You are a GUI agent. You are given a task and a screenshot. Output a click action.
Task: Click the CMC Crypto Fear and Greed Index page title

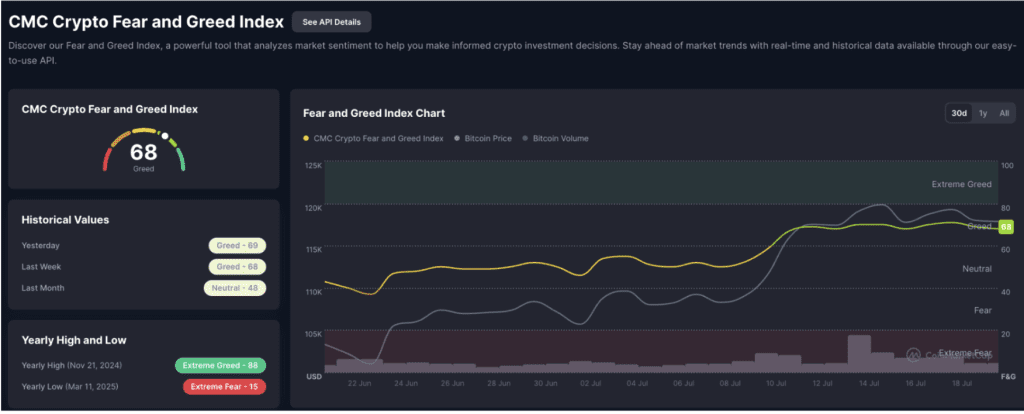tap(146, 22)
